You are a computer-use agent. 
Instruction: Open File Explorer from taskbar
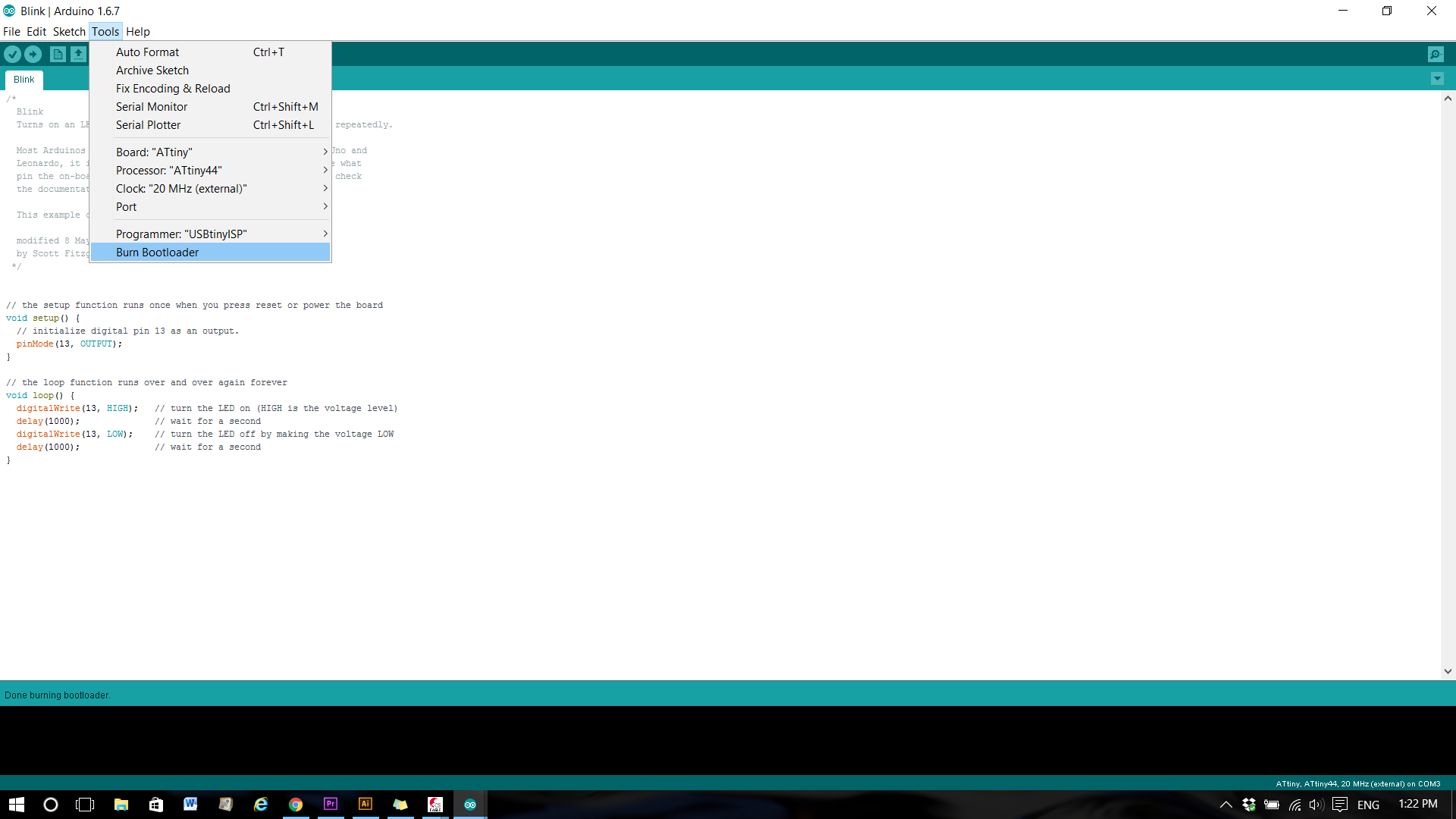coord(121,805)
